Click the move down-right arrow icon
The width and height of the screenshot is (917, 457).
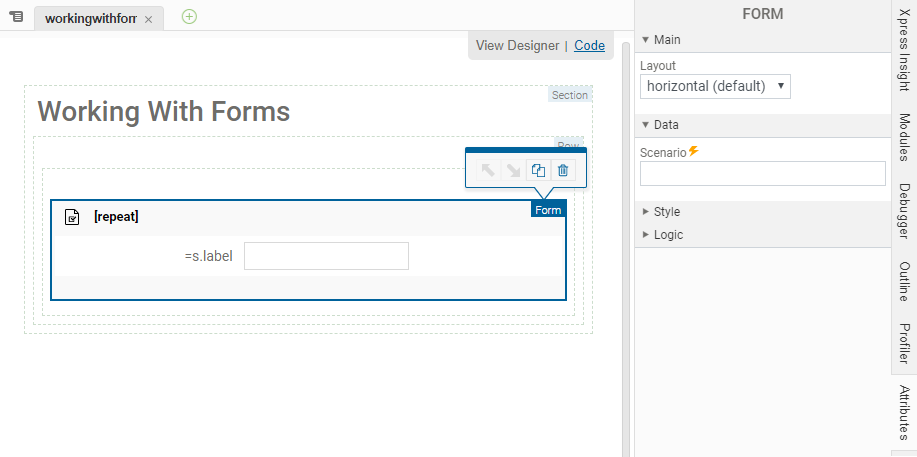click(513, 171)
